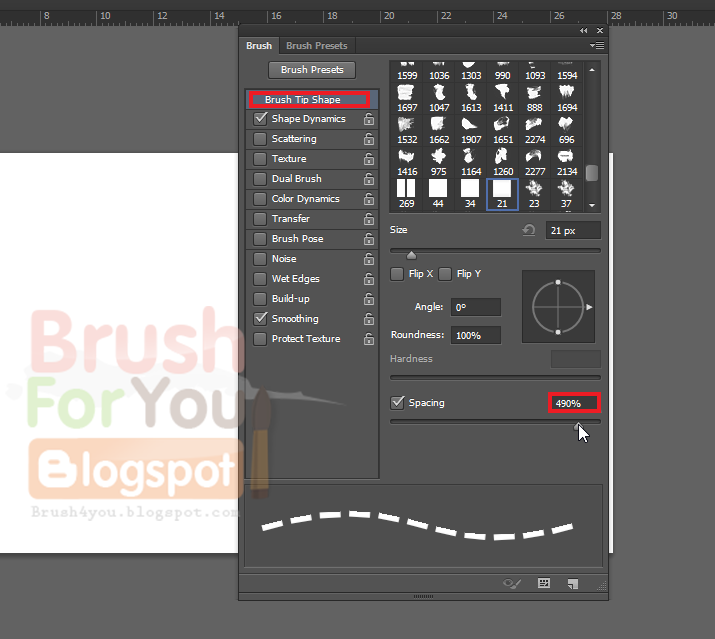715x639 pixels.
Task: Select brush preset 1662
Action: [x=439, y=130]
